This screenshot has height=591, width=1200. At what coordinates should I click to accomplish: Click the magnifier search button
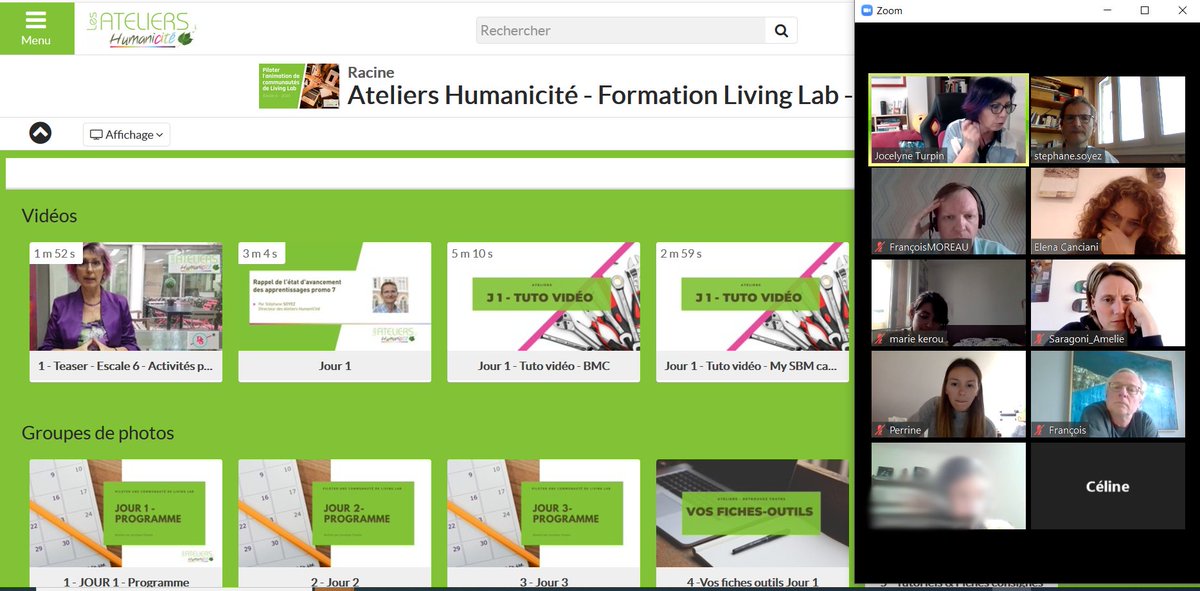(782, 30)
